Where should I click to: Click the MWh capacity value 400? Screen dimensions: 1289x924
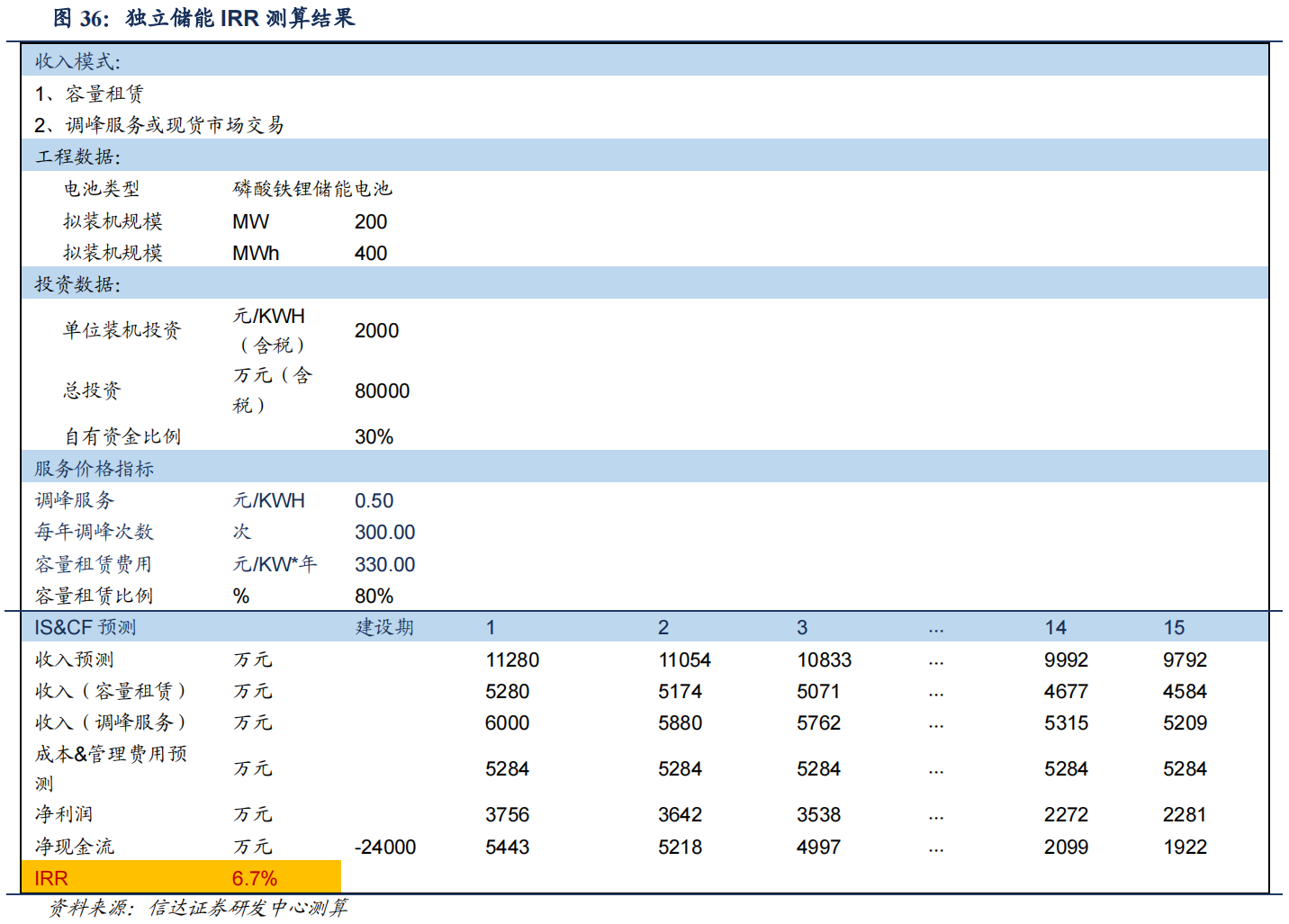[x=371, y=253]
